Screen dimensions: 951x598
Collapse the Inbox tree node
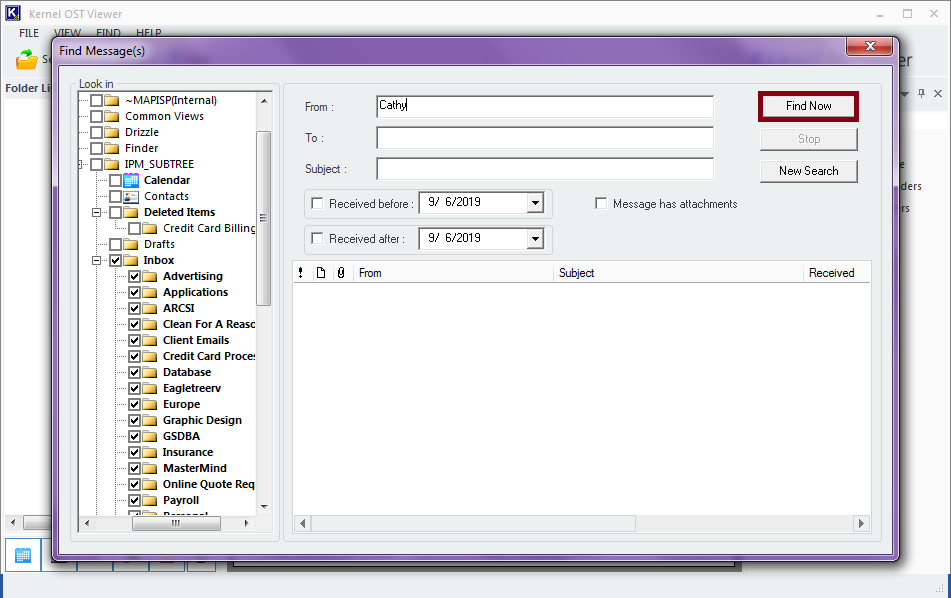(x=96, y=260)
